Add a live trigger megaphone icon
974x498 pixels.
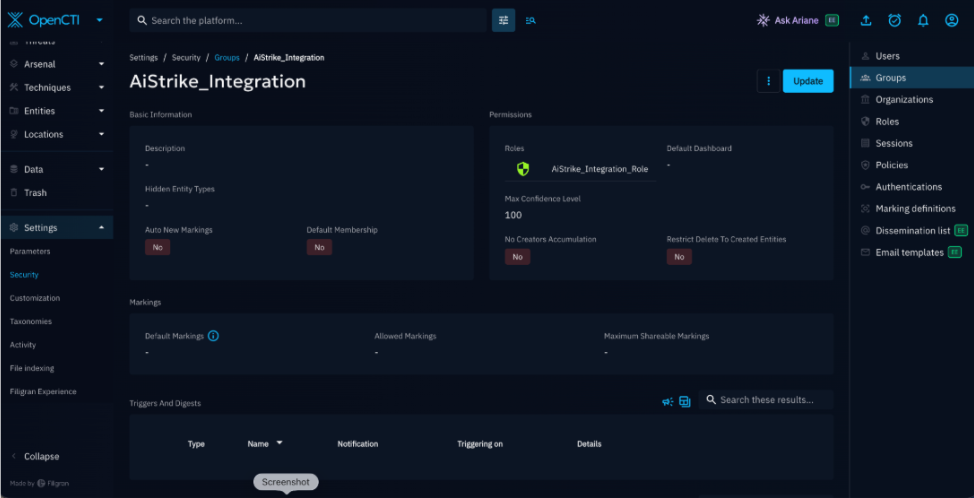click(667, 402)
